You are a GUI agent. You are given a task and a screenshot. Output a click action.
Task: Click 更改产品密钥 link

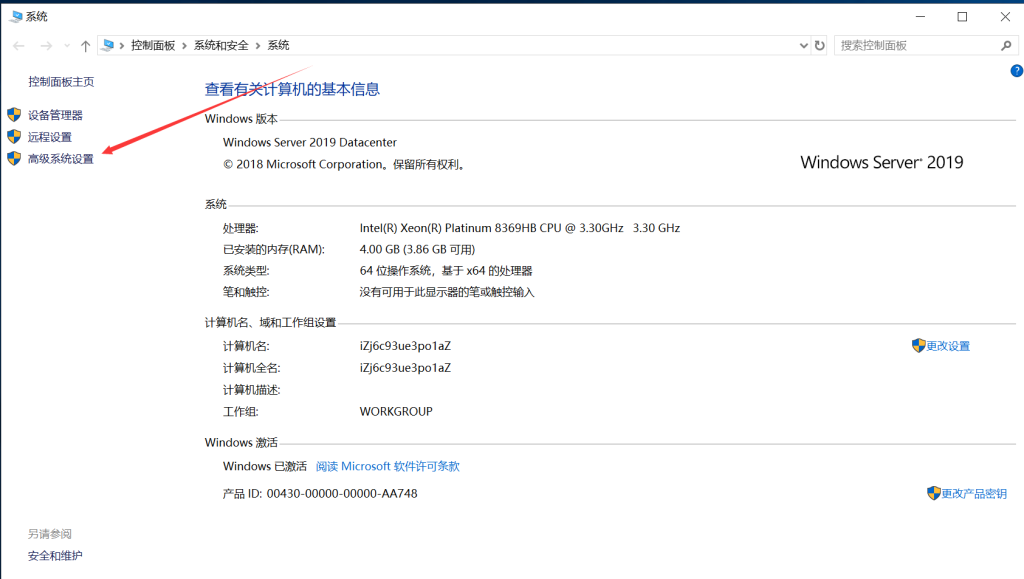(974, 493)
